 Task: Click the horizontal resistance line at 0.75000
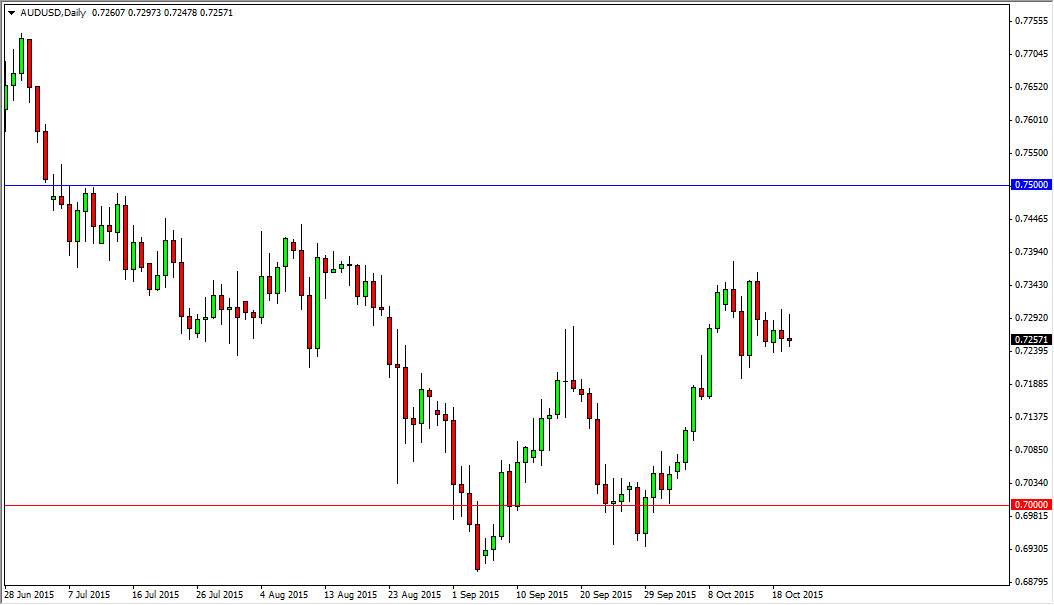(x=500, y=185)
